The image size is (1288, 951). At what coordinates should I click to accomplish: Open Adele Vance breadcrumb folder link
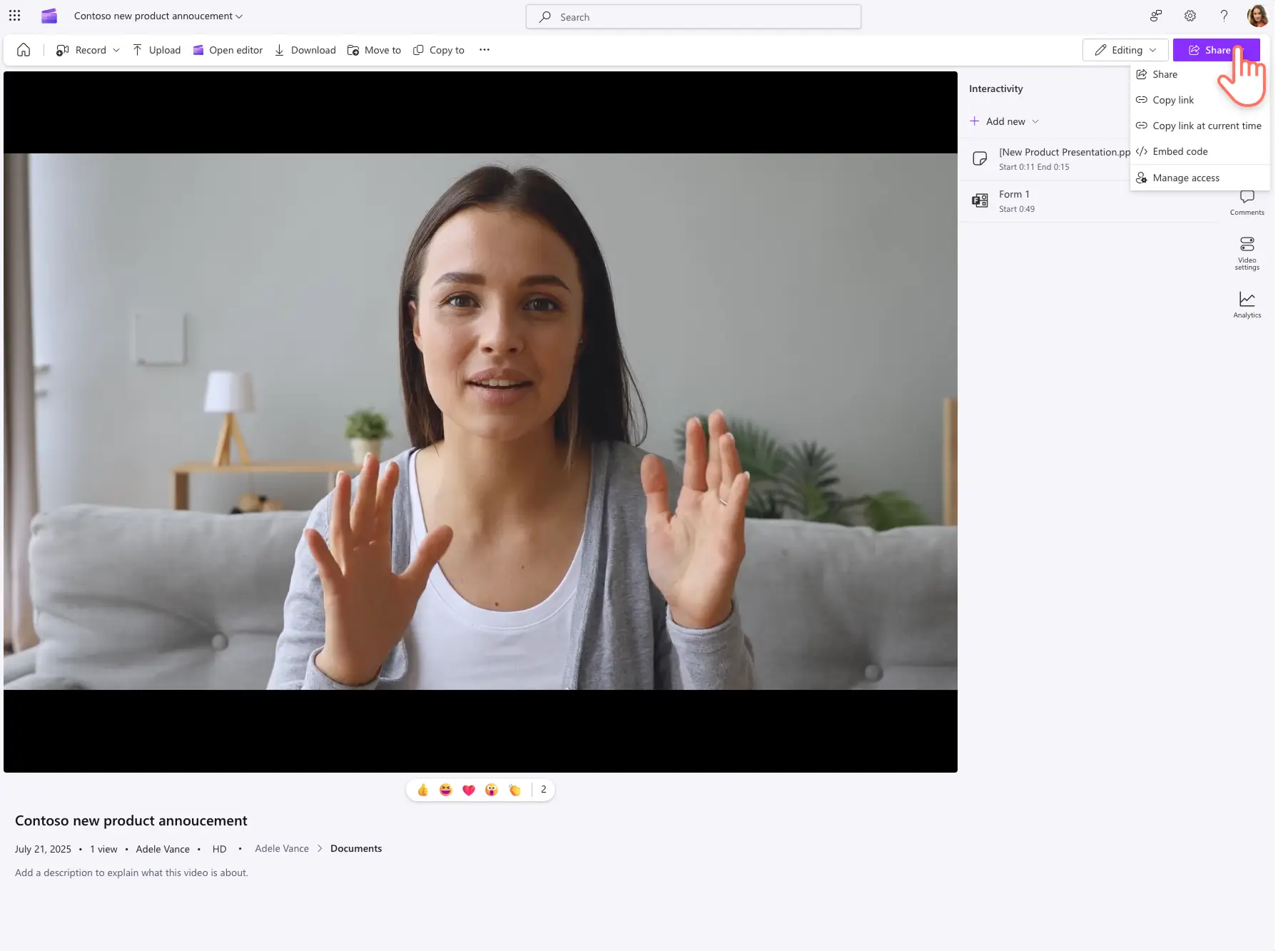[x=282, y=848]
